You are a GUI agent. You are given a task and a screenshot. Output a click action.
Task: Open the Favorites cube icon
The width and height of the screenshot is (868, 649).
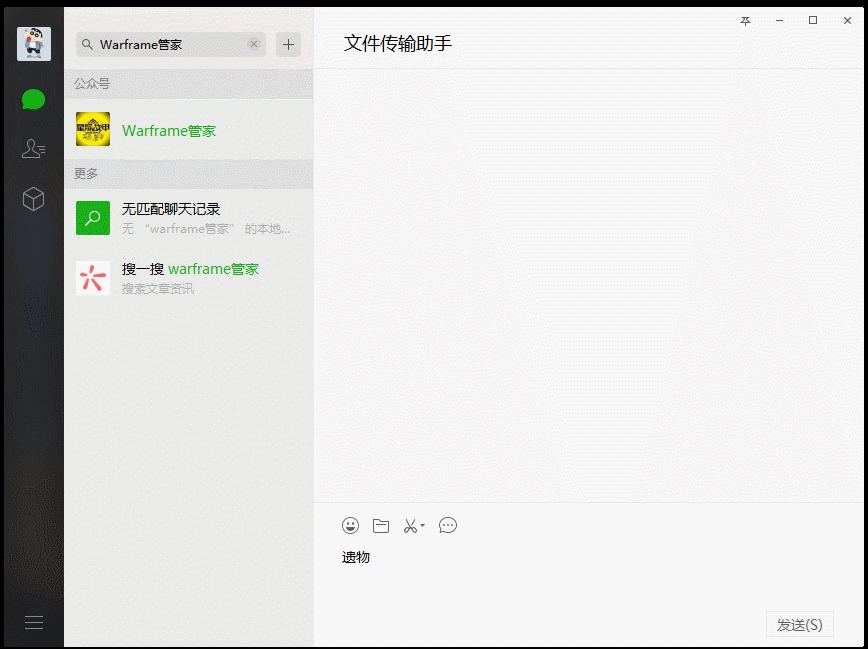[x=33, y=199]
